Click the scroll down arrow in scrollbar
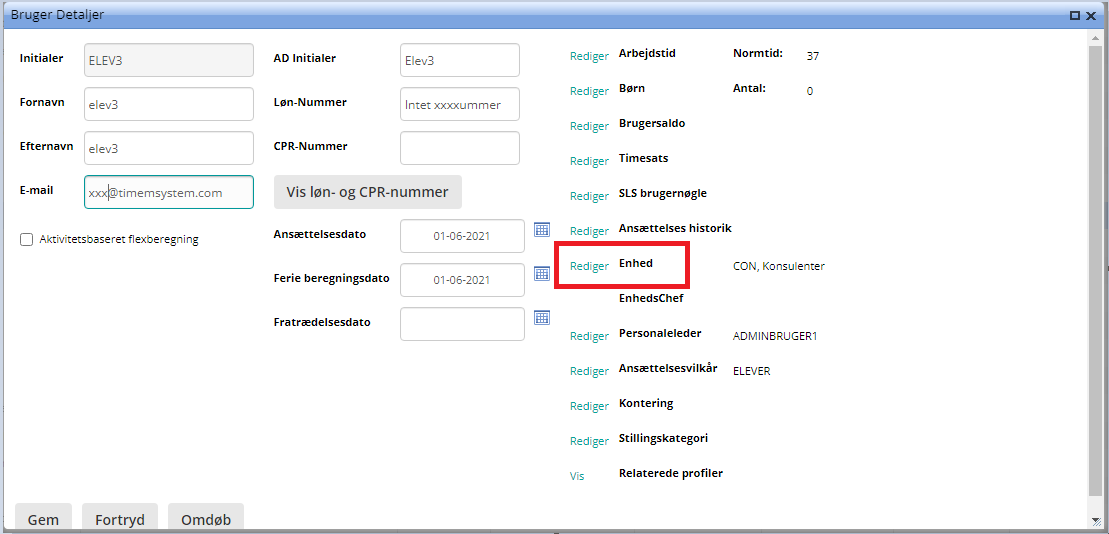 1097,521
